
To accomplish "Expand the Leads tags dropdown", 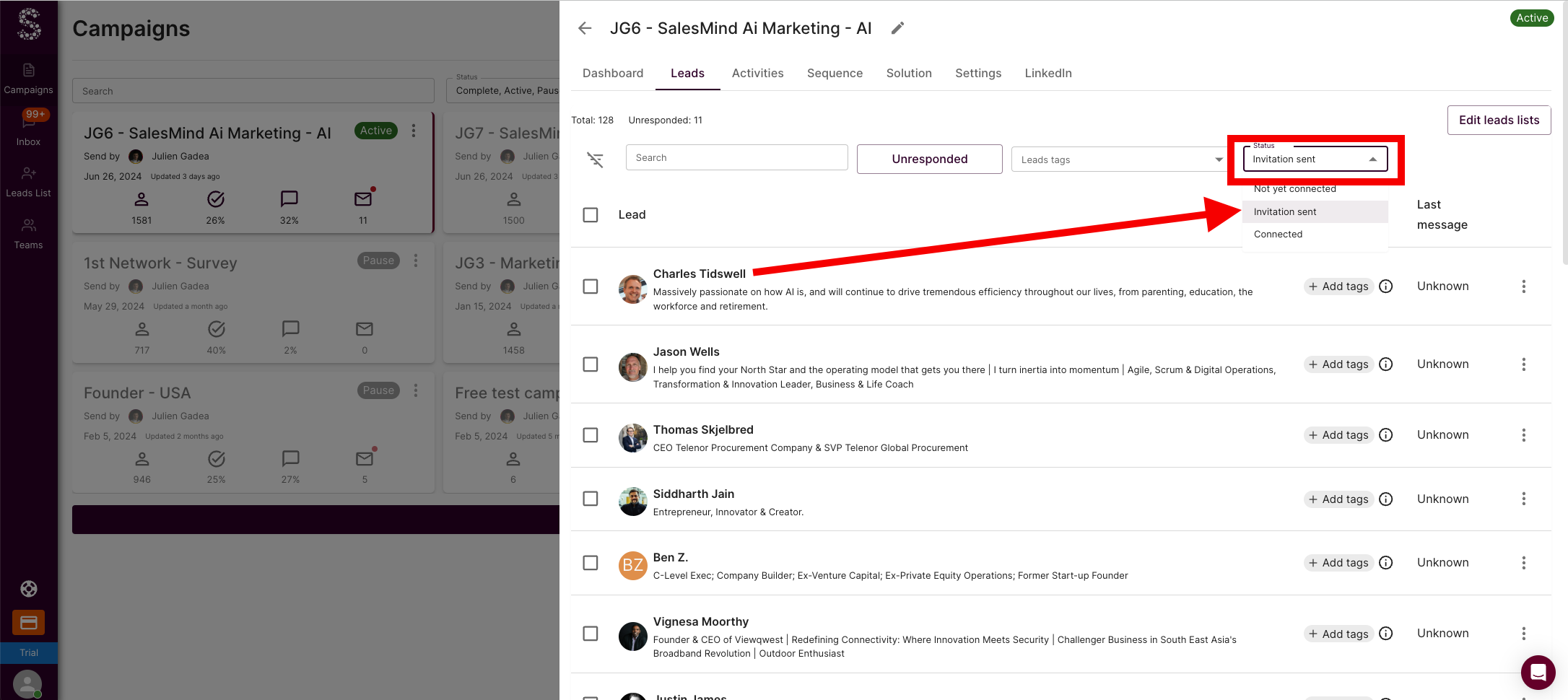I will 1118,159.
